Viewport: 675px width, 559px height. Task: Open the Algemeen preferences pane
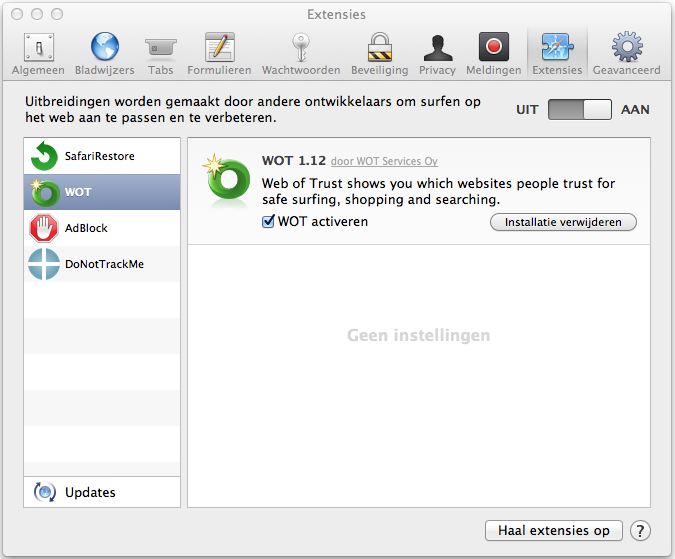pyautogui.click(x=38, y=54)
